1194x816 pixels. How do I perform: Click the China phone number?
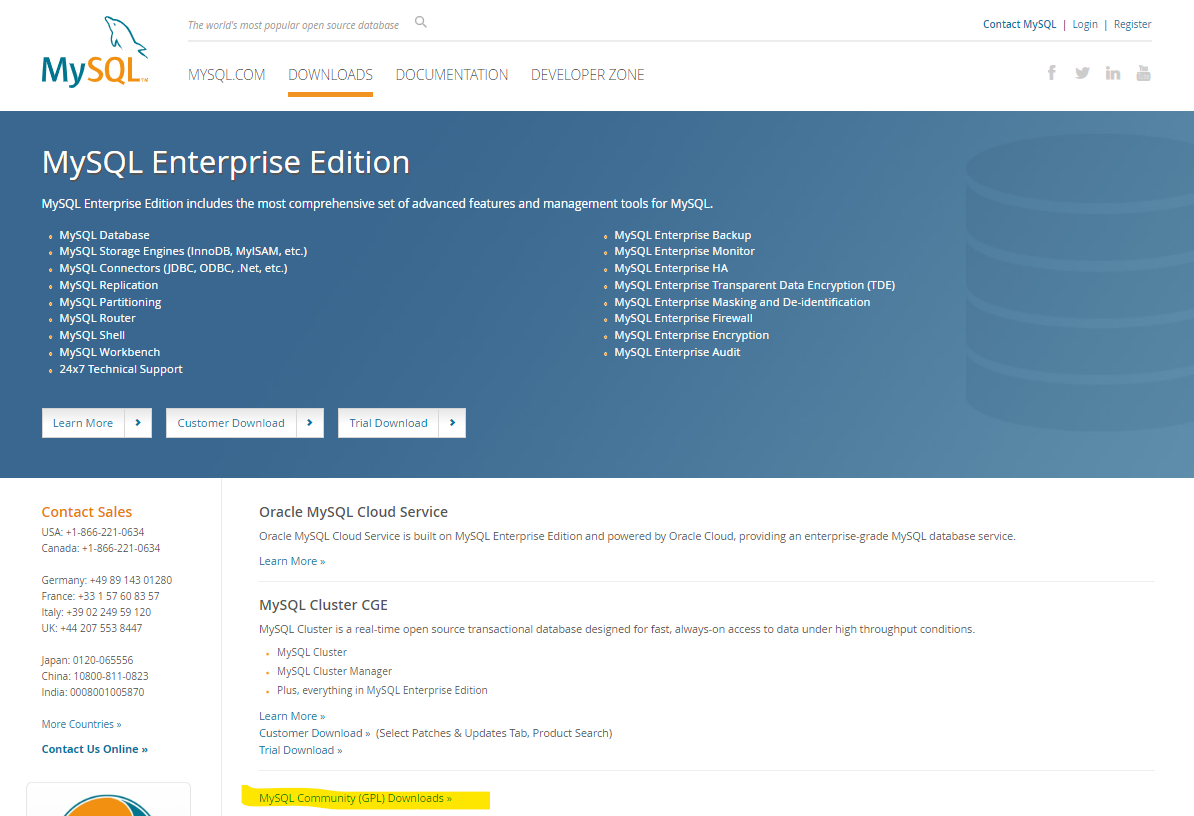pos(111,676)
